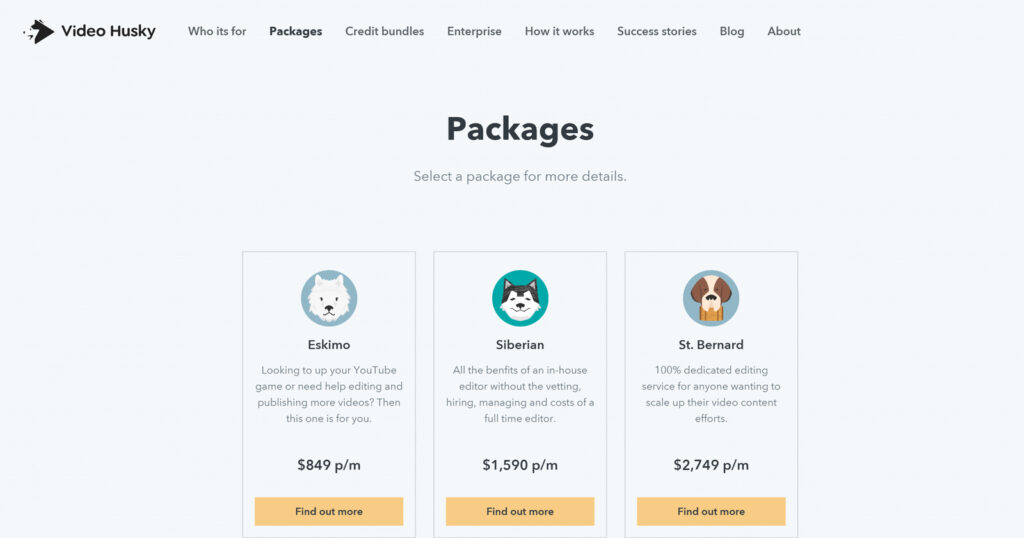Visit the Blog link
Viewport: 1024px width, 538px height.
pos(732,31)
